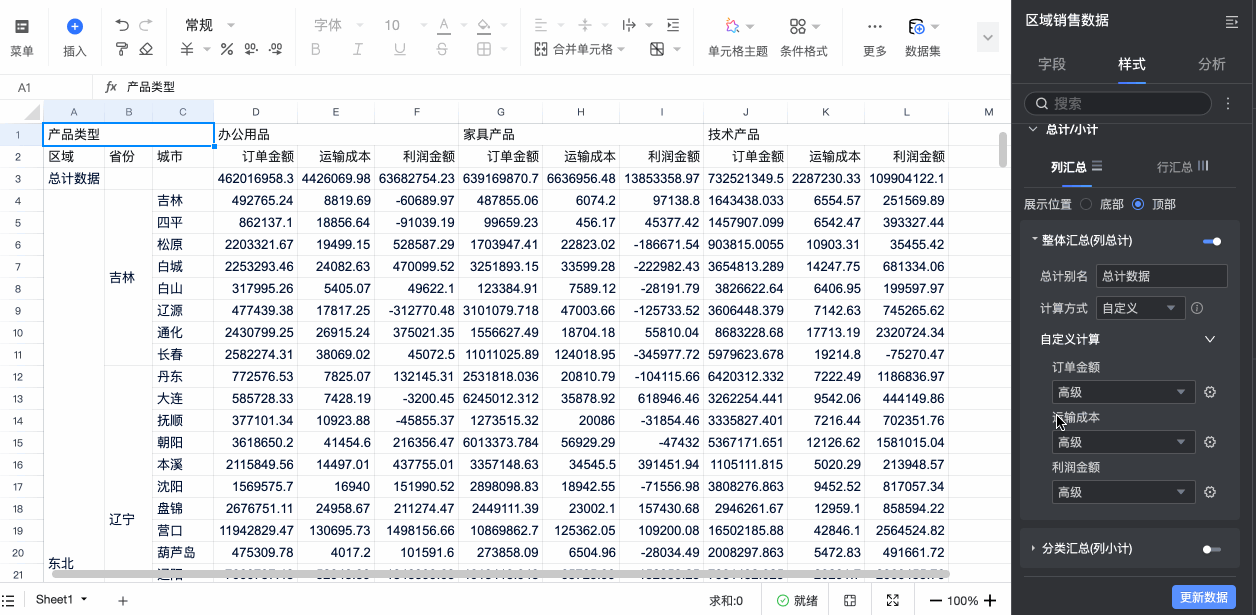Image resolution: width=1256 pixels, height=615 pixels.
Task: Click gear icon next to 订单金额 dropdown
Action: tap(1210, 392)
